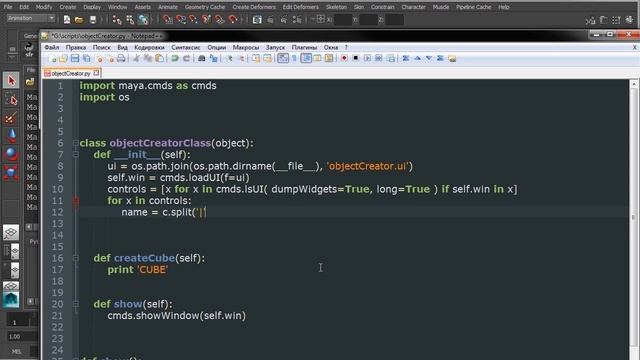Click line number 13 in margin

tap(58, 224)
